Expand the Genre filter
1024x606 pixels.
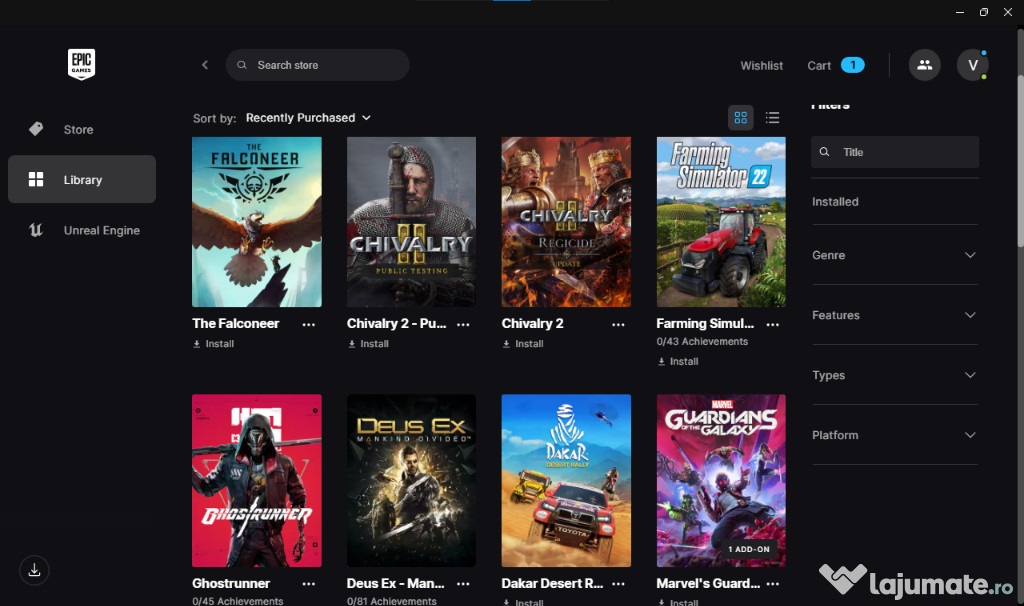[x=895, y=255]
